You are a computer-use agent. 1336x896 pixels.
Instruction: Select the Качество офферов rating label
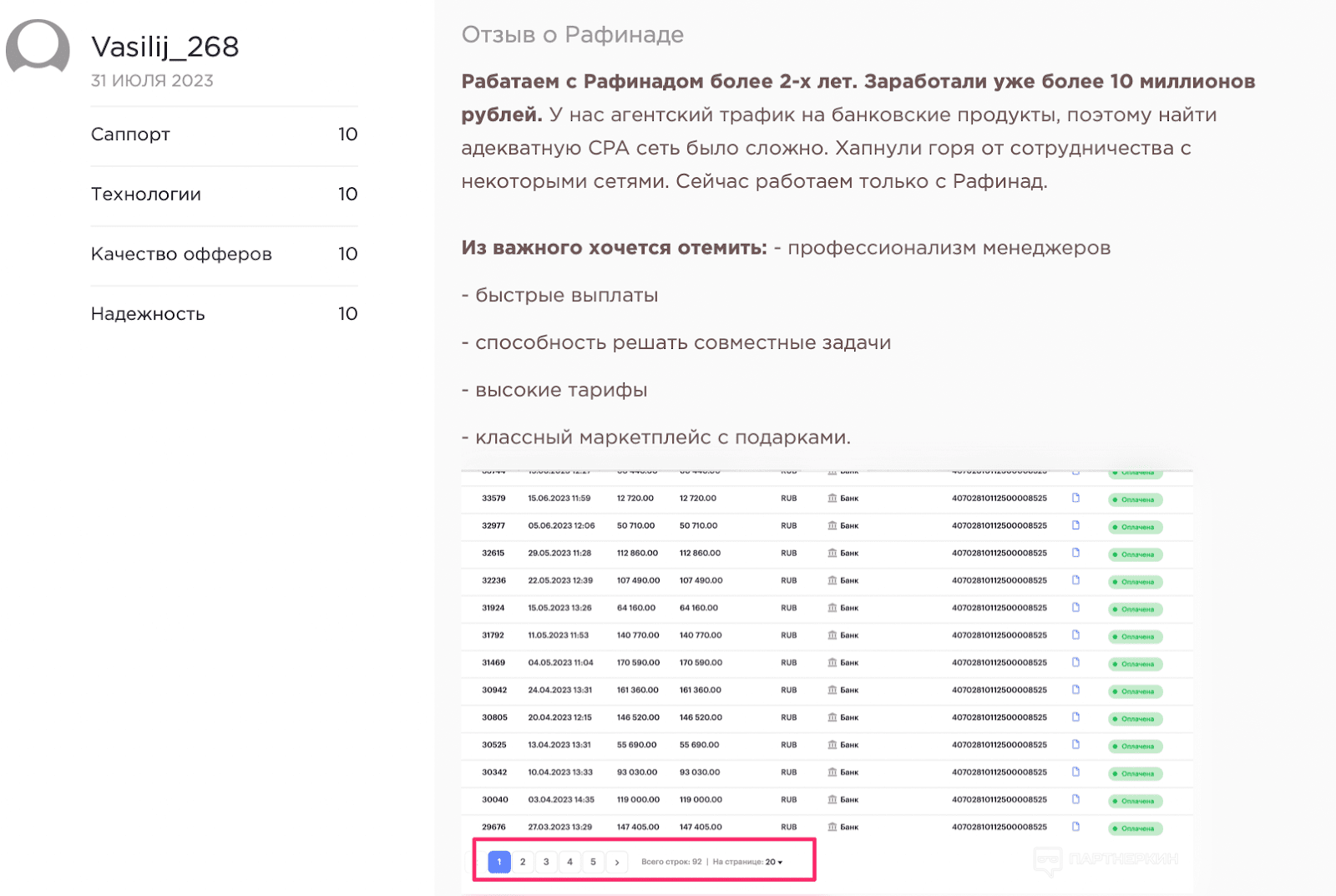pos(181,254)
